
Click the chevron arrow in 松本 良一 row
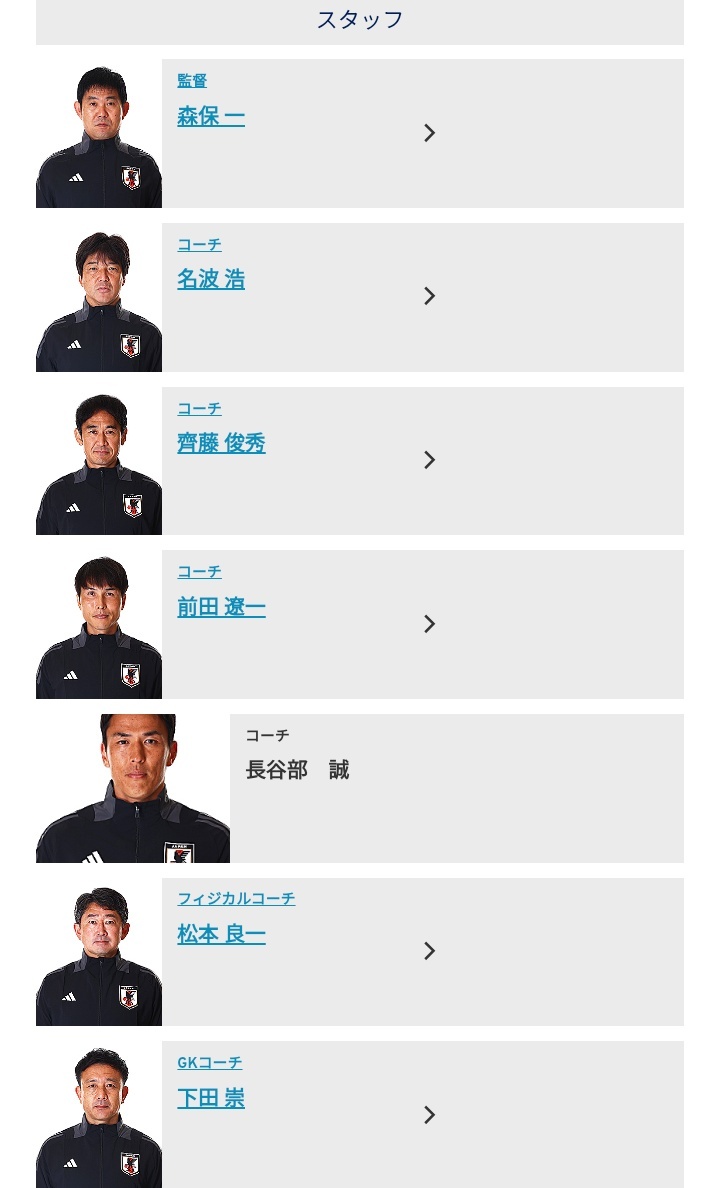430,951
